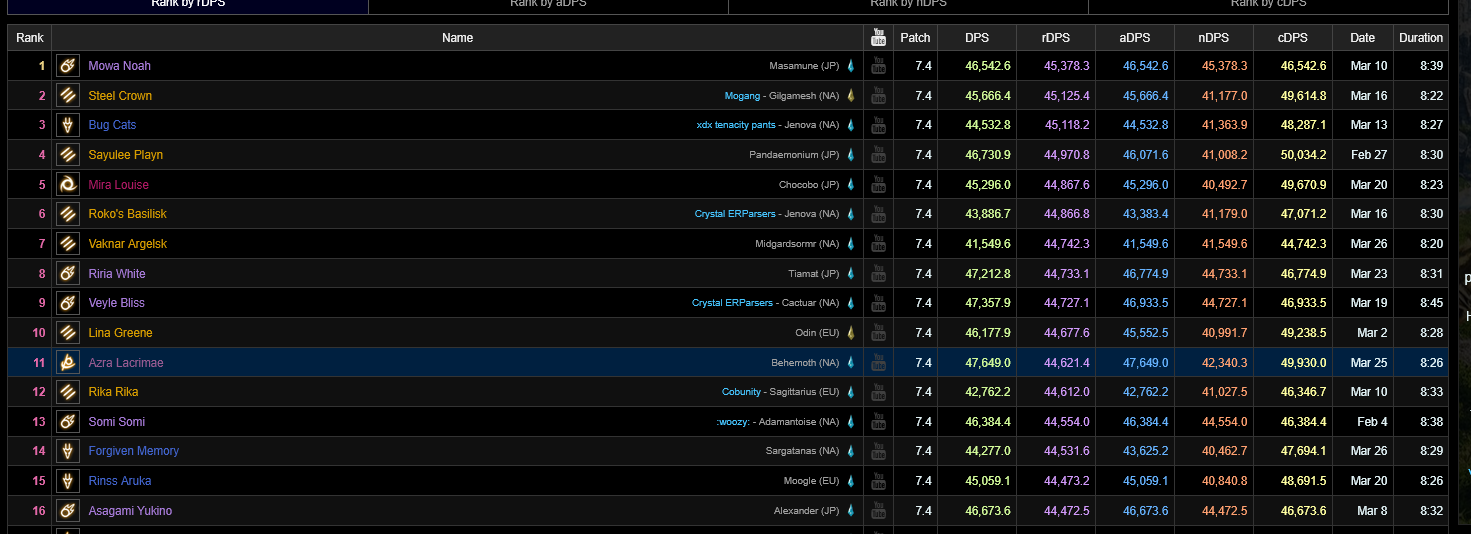The height and width of the screenshot is (534, 1471).
Task: Open the xdx tenacity pants guild link
Action: pyautogui.click(x=736, y=125)
